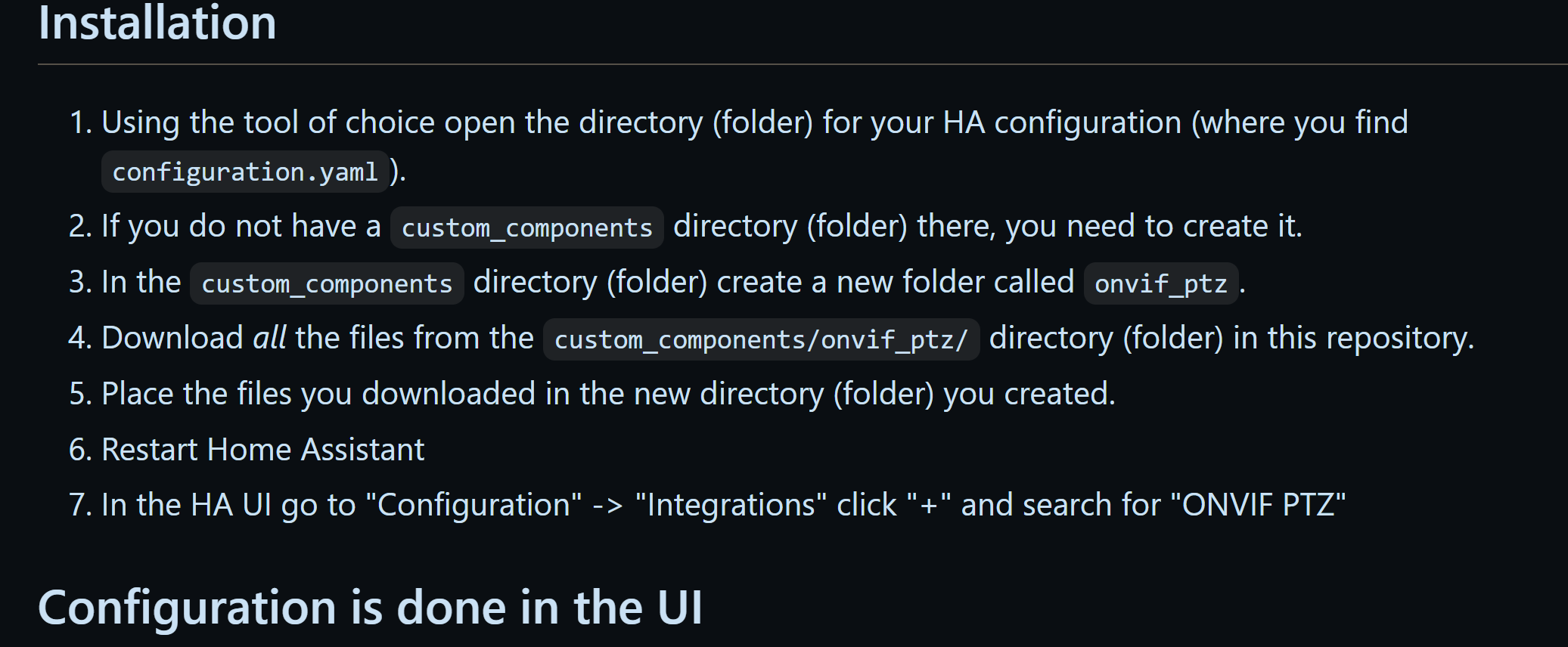Click the "Configuration is done in the UI" heading
The width and height of the screenshot is (1568, 647).
point(370,608)
